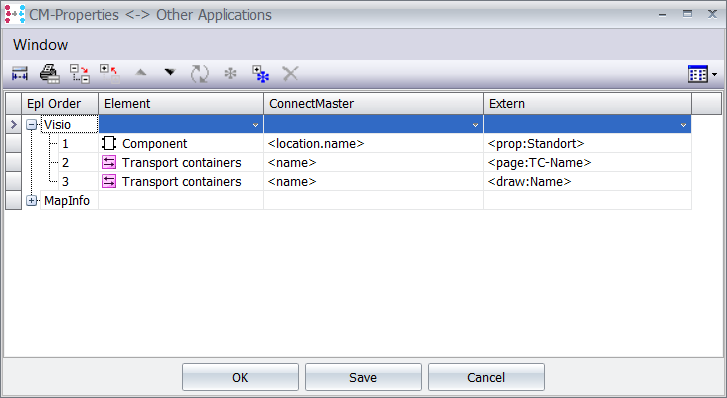The width and height of the screenshot is (727, 398).
Task: Click the blue asterisk add entry icon
Action: point(260,74)
